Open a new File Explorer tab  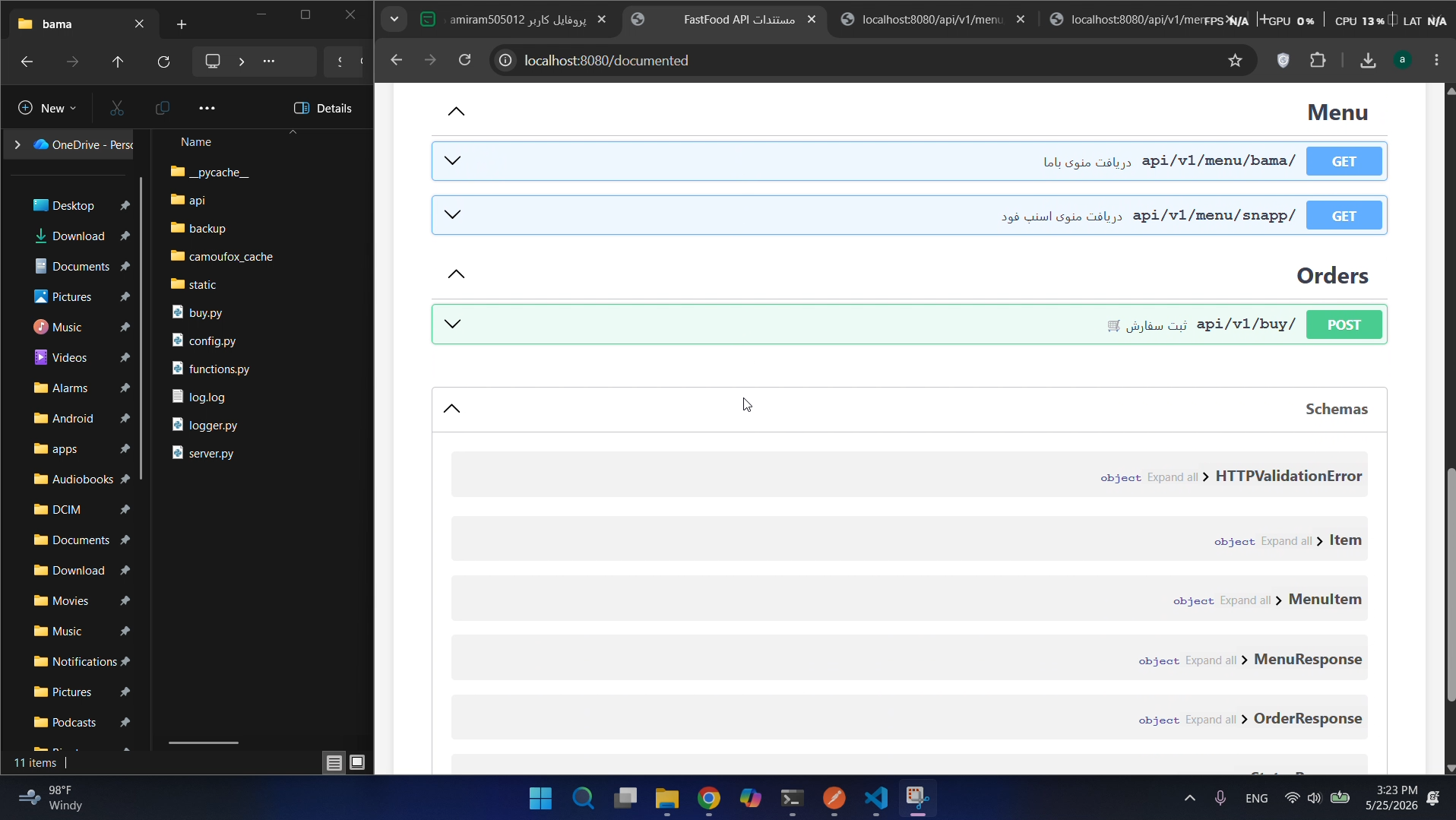point(181,24)
